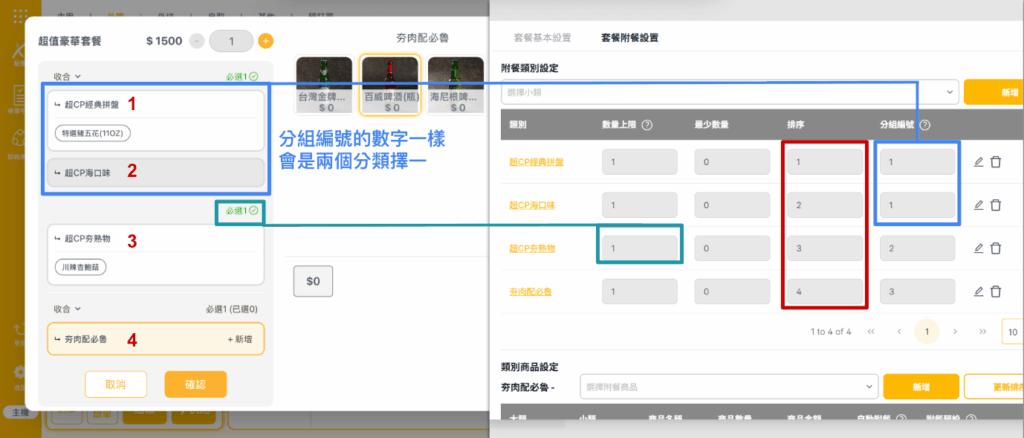Show help for 分組編號 column
Screen dimensions: 1024x438
tap(925, 125)
